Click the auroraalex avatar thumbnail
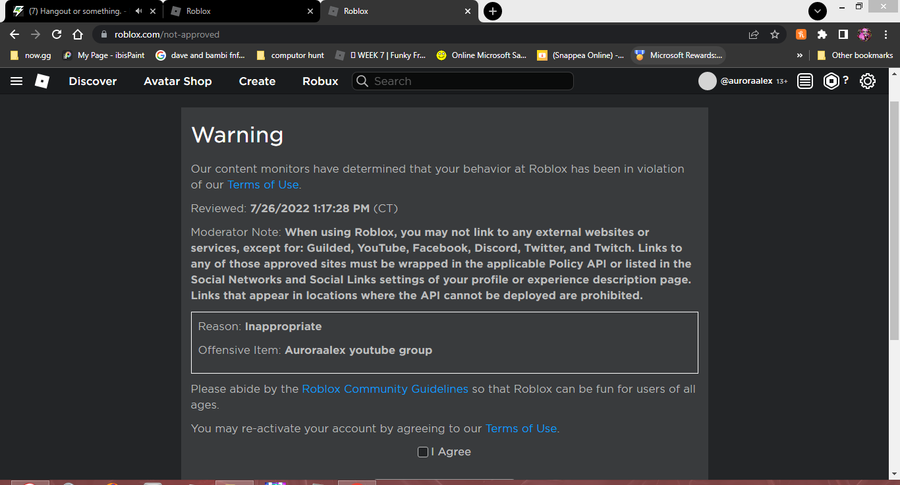Viewport: 900px width, 485px height. point(707,81)
